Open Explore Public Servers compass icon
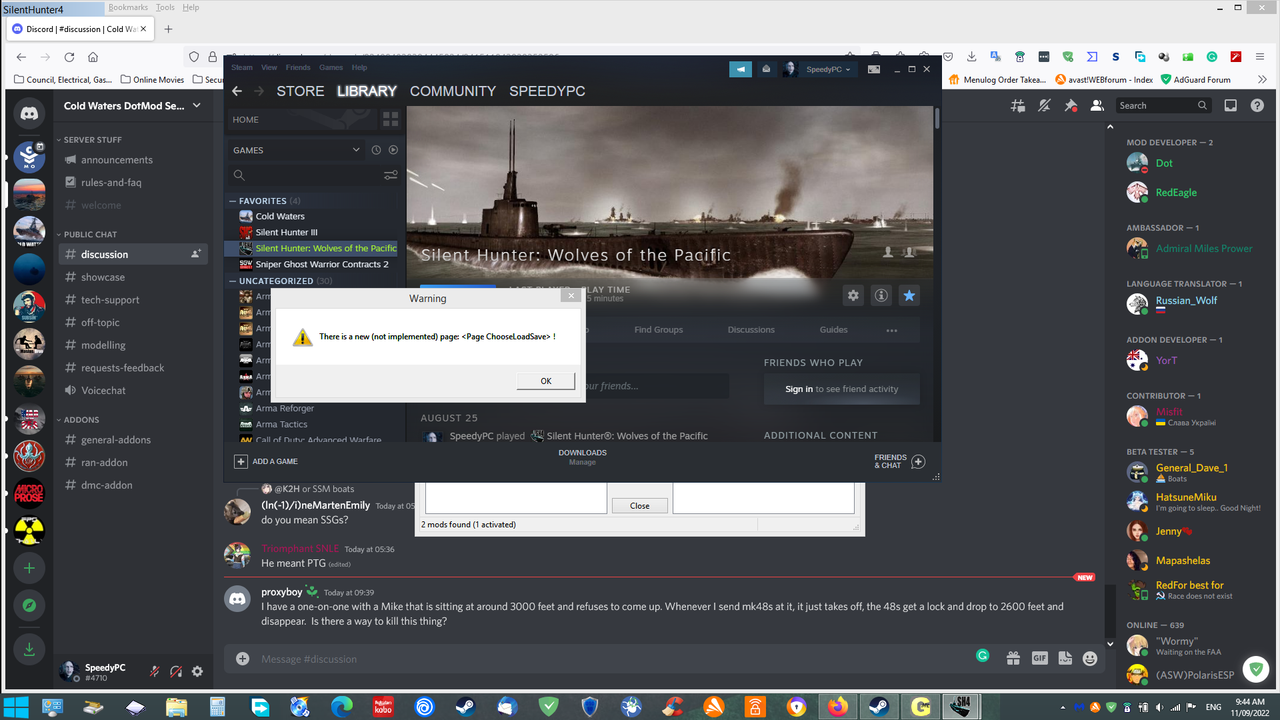Viewport: 1280px width, 720px height. click(29, 605)
